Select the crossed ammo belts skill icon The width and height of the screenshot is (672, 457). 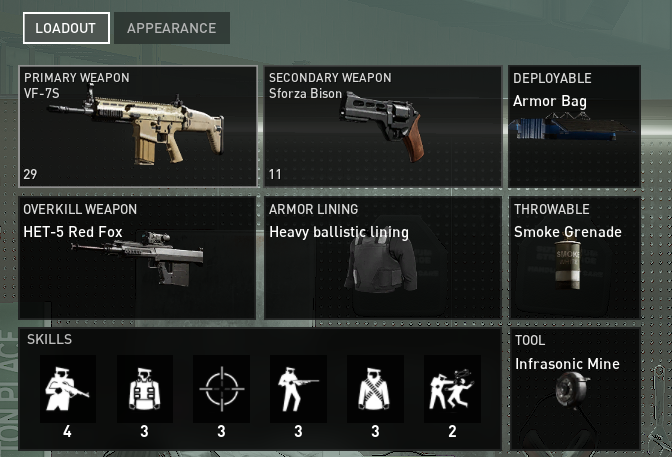375,389
